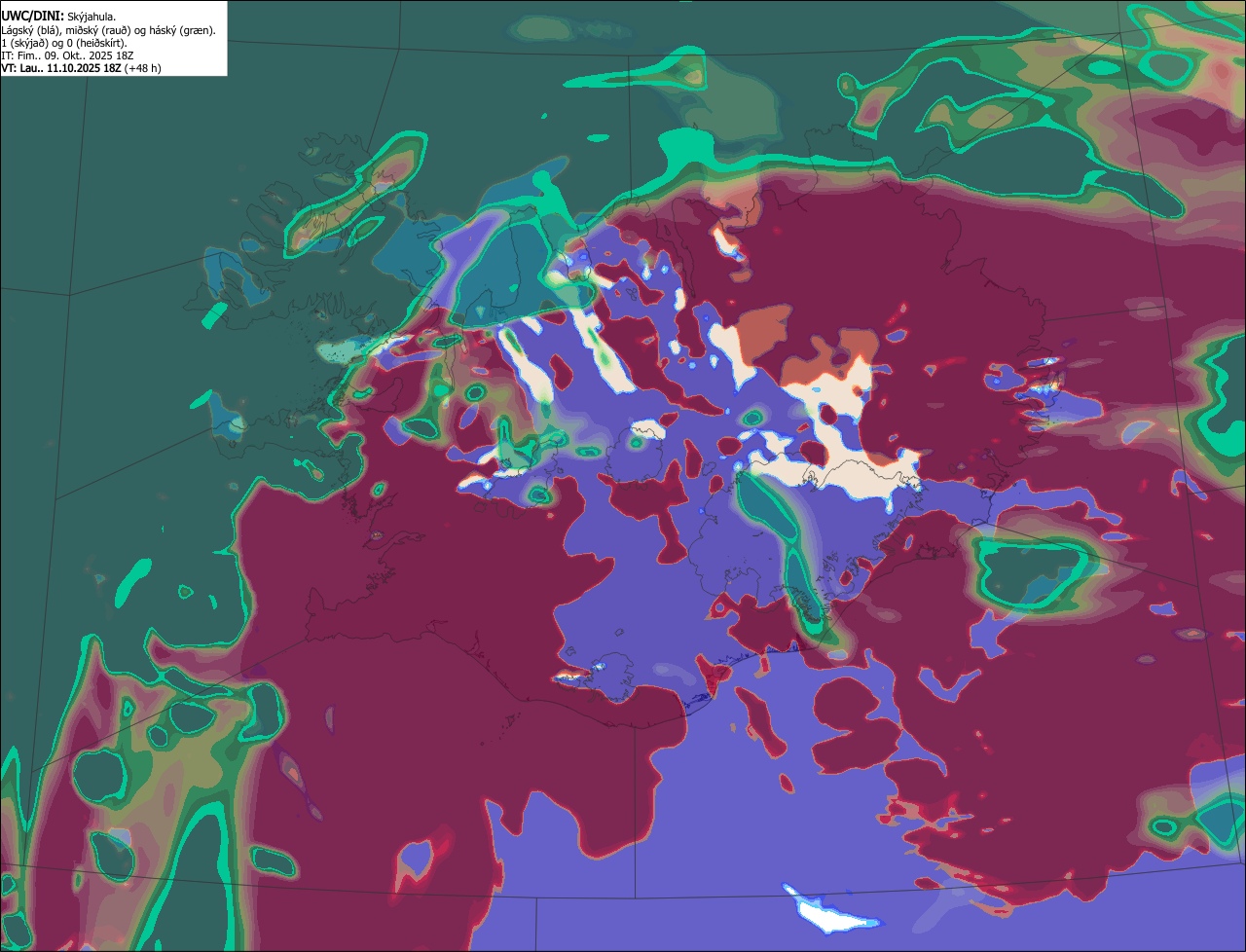1246x952 pixels.
Task: Select the legend line starting 'Lágský (blá)'
Action: point(109,30)
